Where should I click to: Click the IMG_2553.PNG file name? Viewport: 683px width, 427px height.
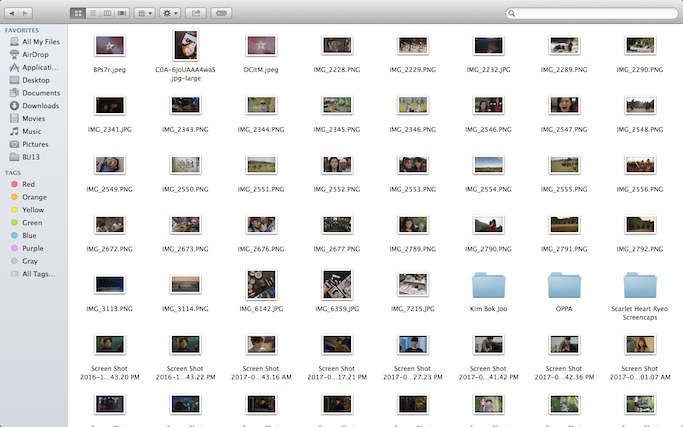[413, 189]
